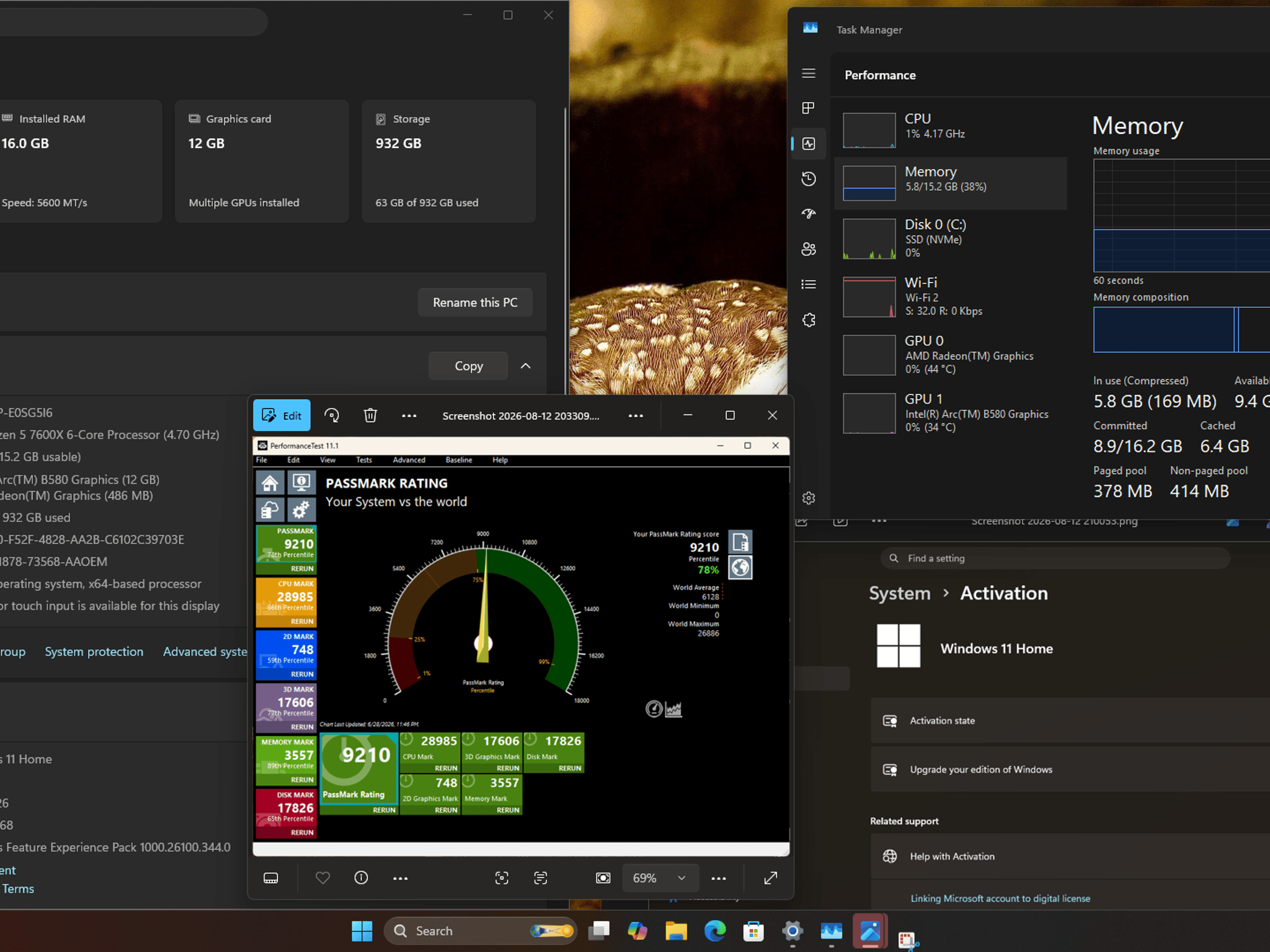The height and width of the screenshot is (952, 1270).
Task: Collapse the device specifications section chevron
Action: pyautogui.click(x=525, y=366)
